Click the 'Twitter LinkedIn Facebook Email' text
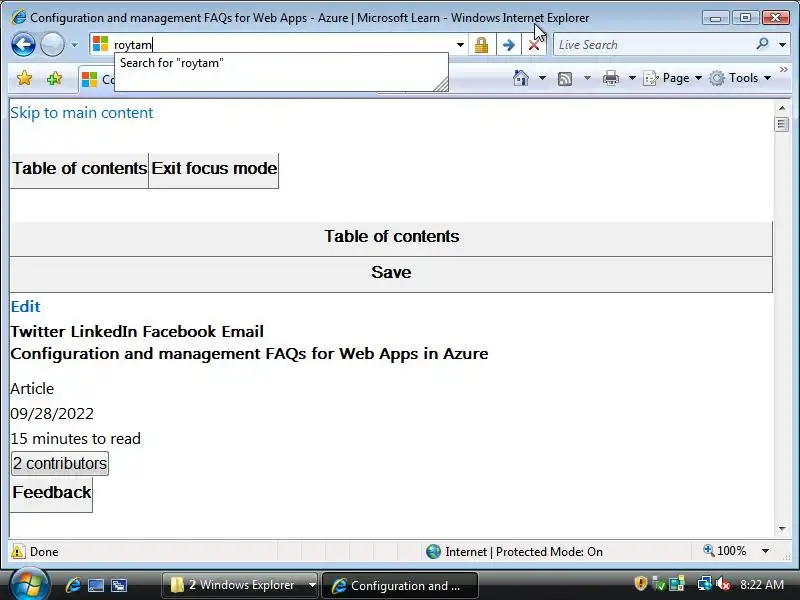Screen dimensions: 800x600 tap(137, 331)
